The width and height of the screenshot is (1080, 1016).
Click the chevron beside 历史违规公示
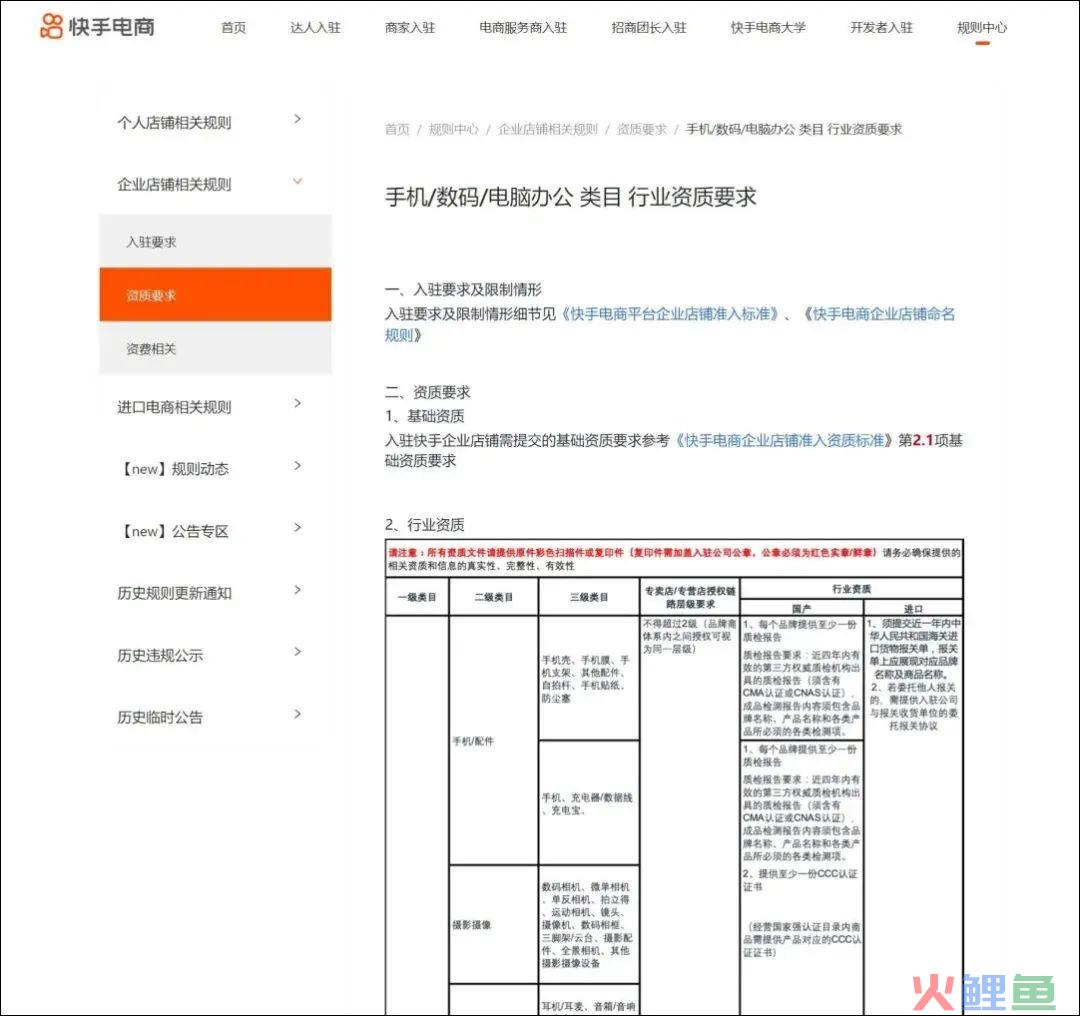coord(298,652)
